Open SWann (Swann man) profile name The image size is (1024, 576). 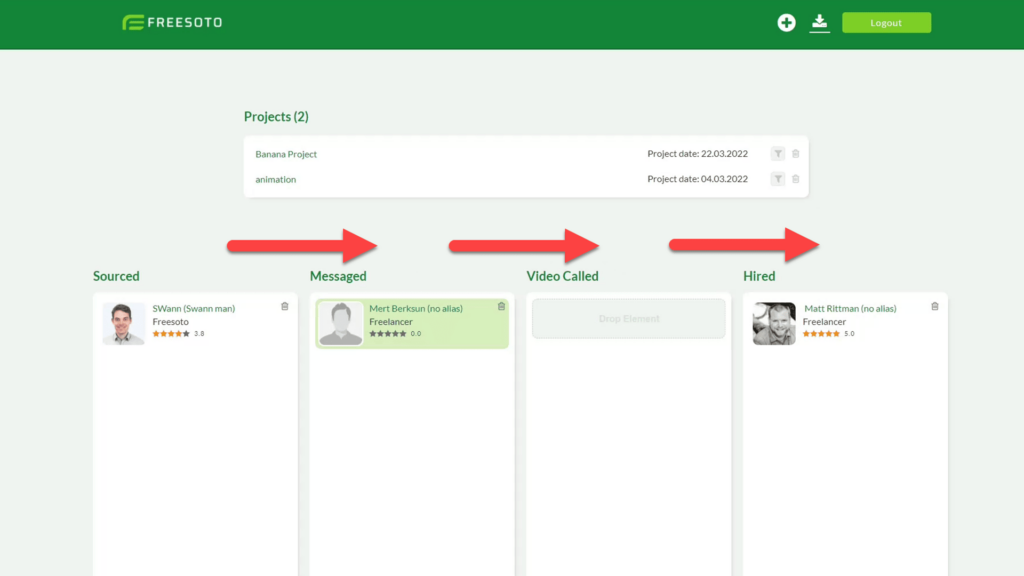(x=194, y=308)
